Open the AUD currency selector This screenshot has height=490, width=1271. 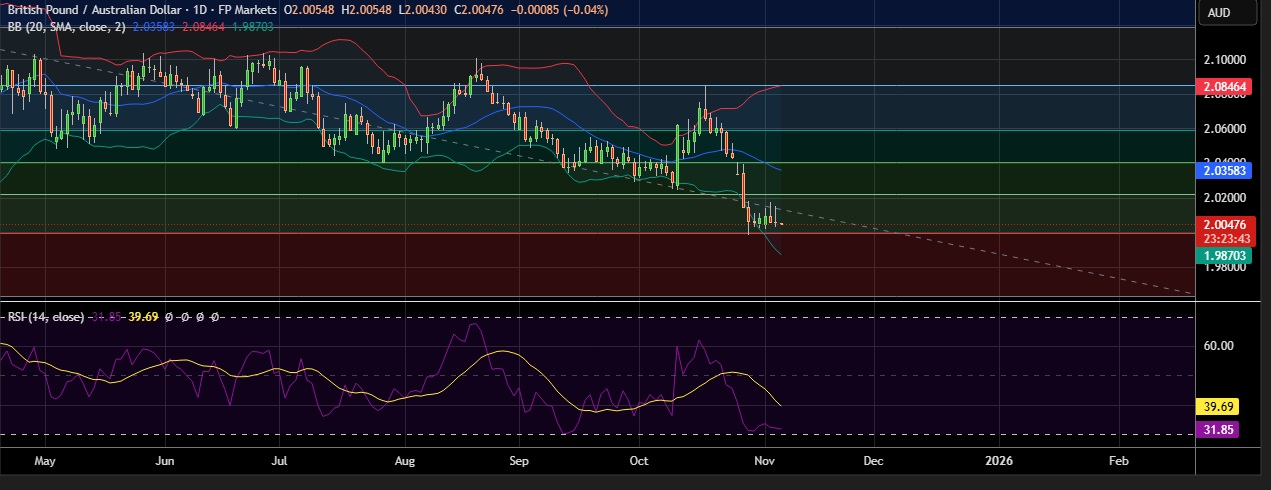(x=1225, y=13)
